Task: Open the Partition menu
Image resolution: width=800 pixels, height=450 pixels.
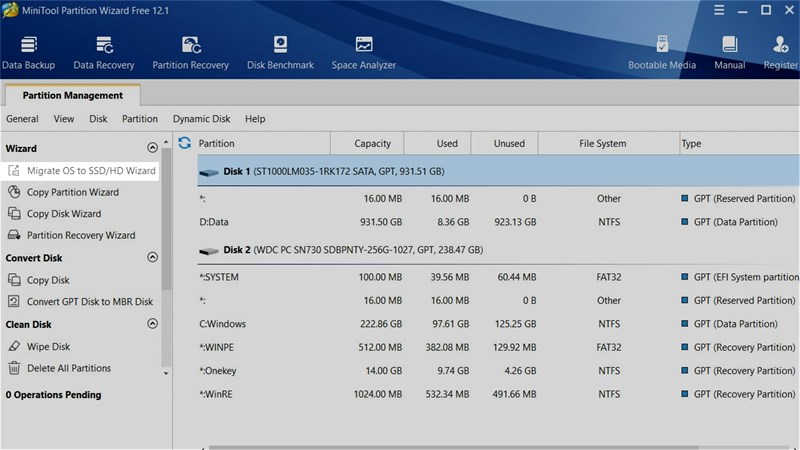Action: coord(140,119)
